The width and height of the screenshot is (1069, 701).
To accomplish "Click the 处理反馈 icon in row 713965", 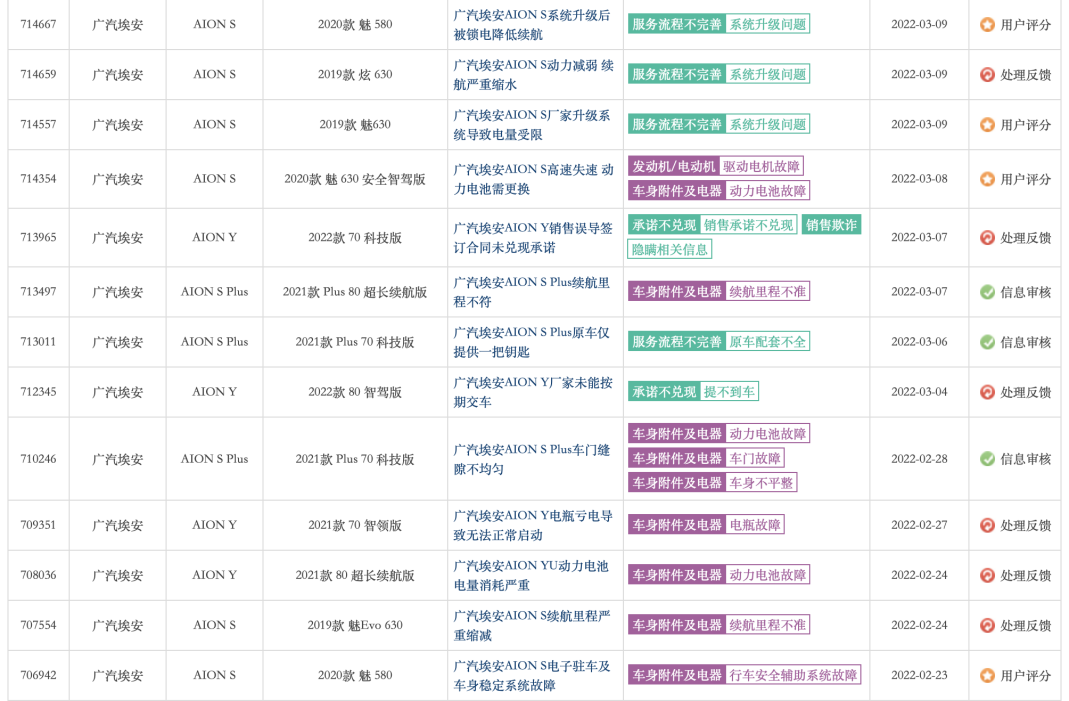I will click(987, 237).
